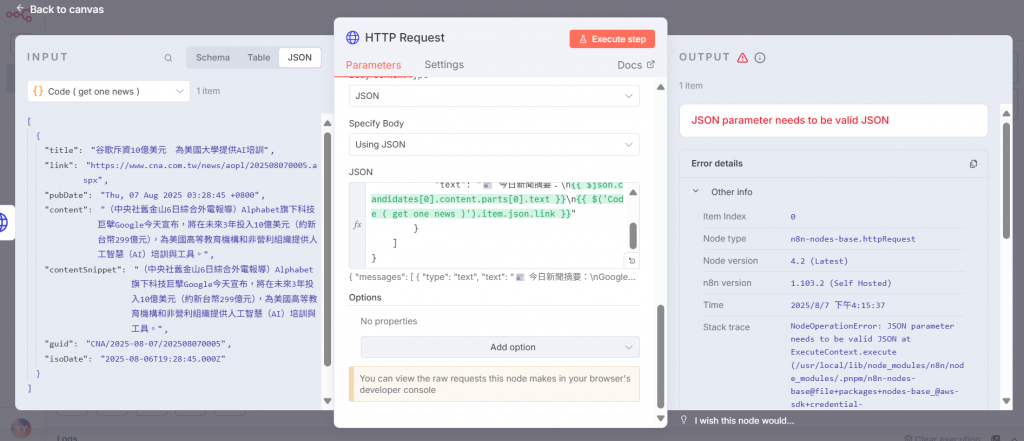
Task: Click the lightbulb icon by the I wish this node text
Action: pos(684,420)
